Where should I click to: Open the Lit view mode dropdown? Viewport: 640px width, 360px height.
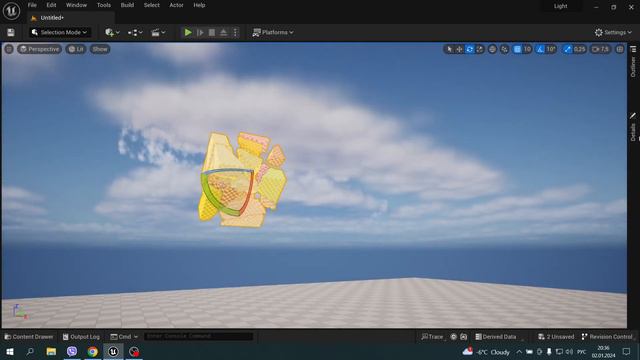(x=76, y=49)
